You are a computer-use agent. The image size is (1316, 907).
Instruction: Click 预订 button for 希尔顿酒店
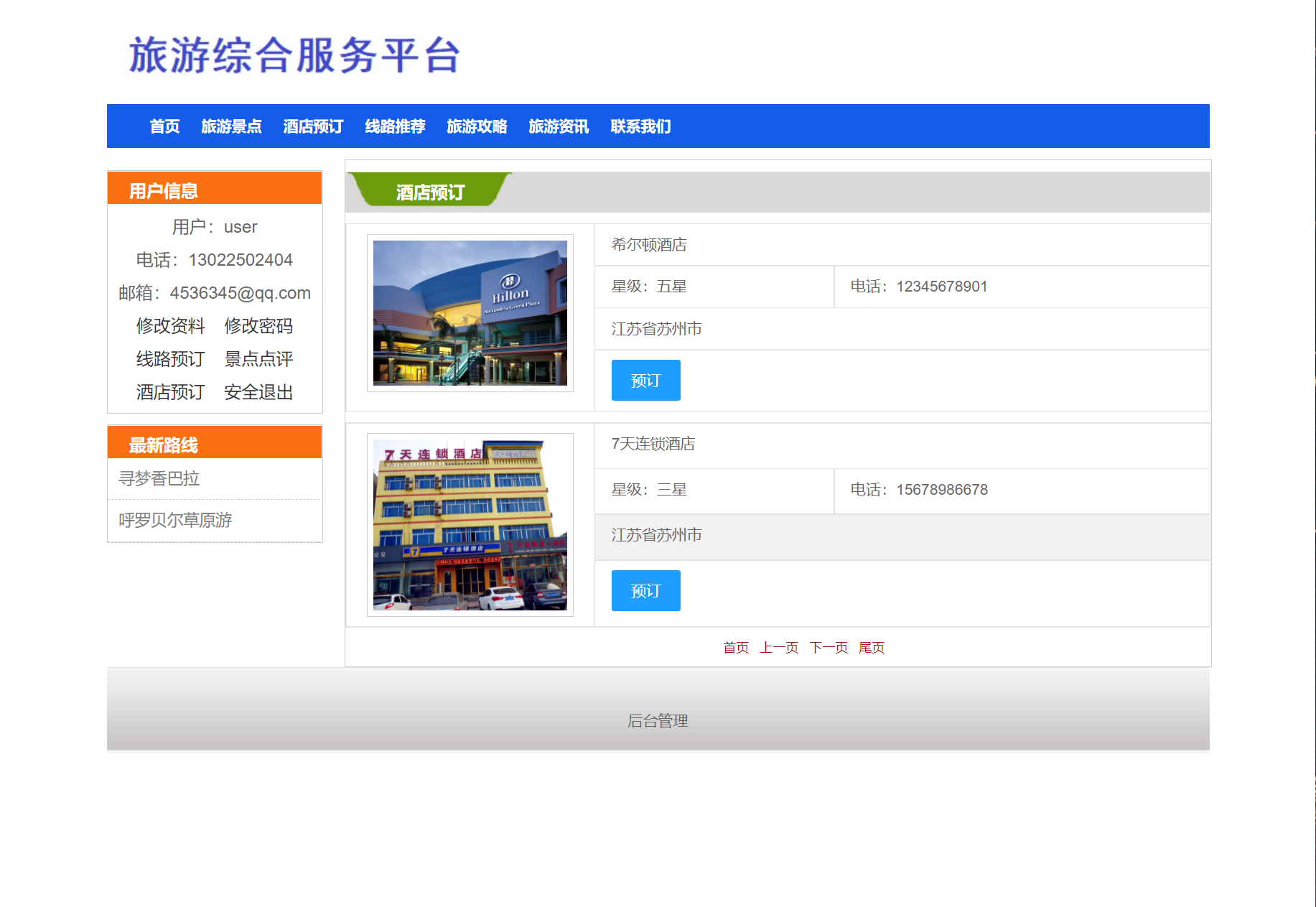tap(645, 380)
